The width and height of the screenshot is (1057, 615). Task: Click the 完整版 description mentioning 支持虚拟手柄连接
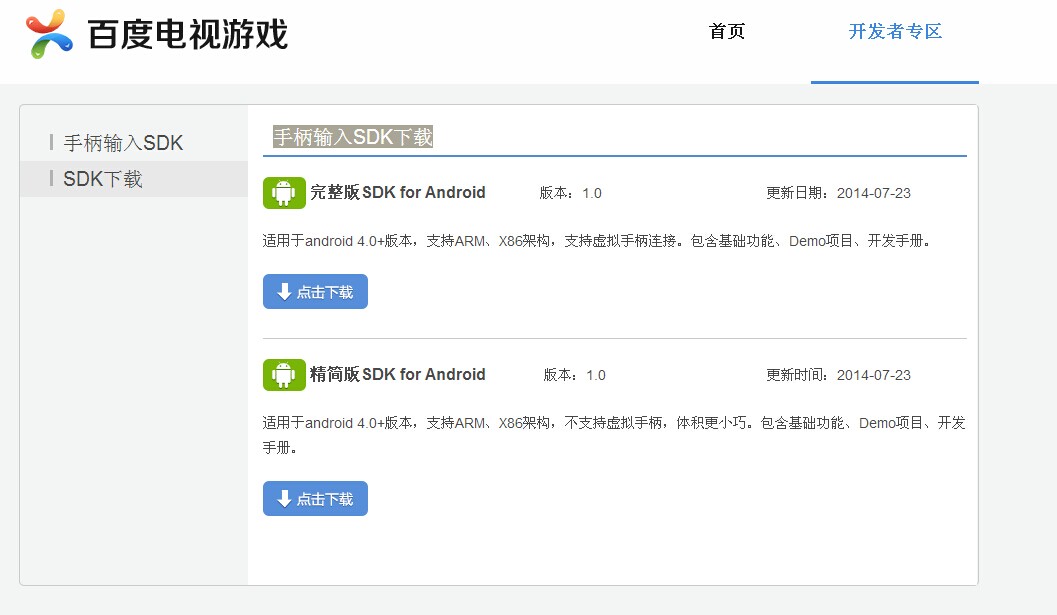(x=597, y=241)
